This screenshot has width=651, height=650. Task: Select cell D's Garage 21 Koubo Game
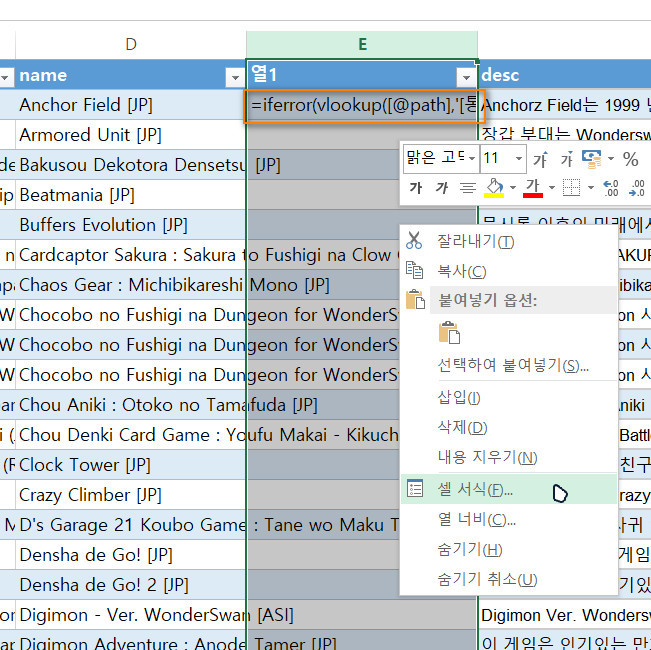click(x=131, y=525)
